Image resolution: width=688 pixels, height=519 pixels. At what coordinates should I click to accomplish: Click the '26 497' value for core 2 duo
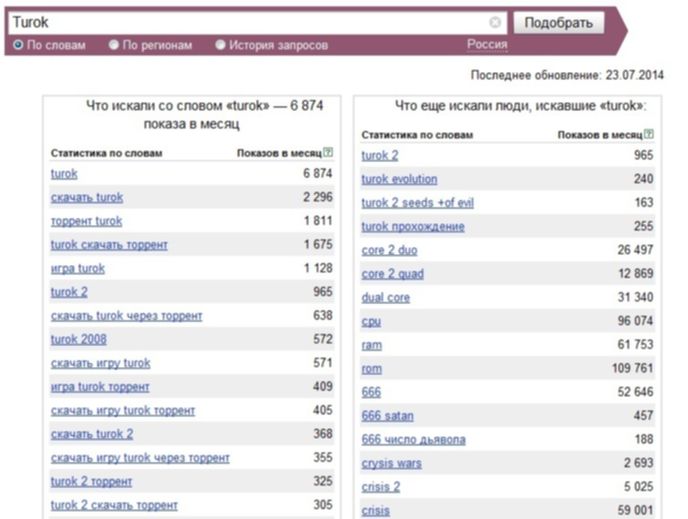click(x=635, y=250)
